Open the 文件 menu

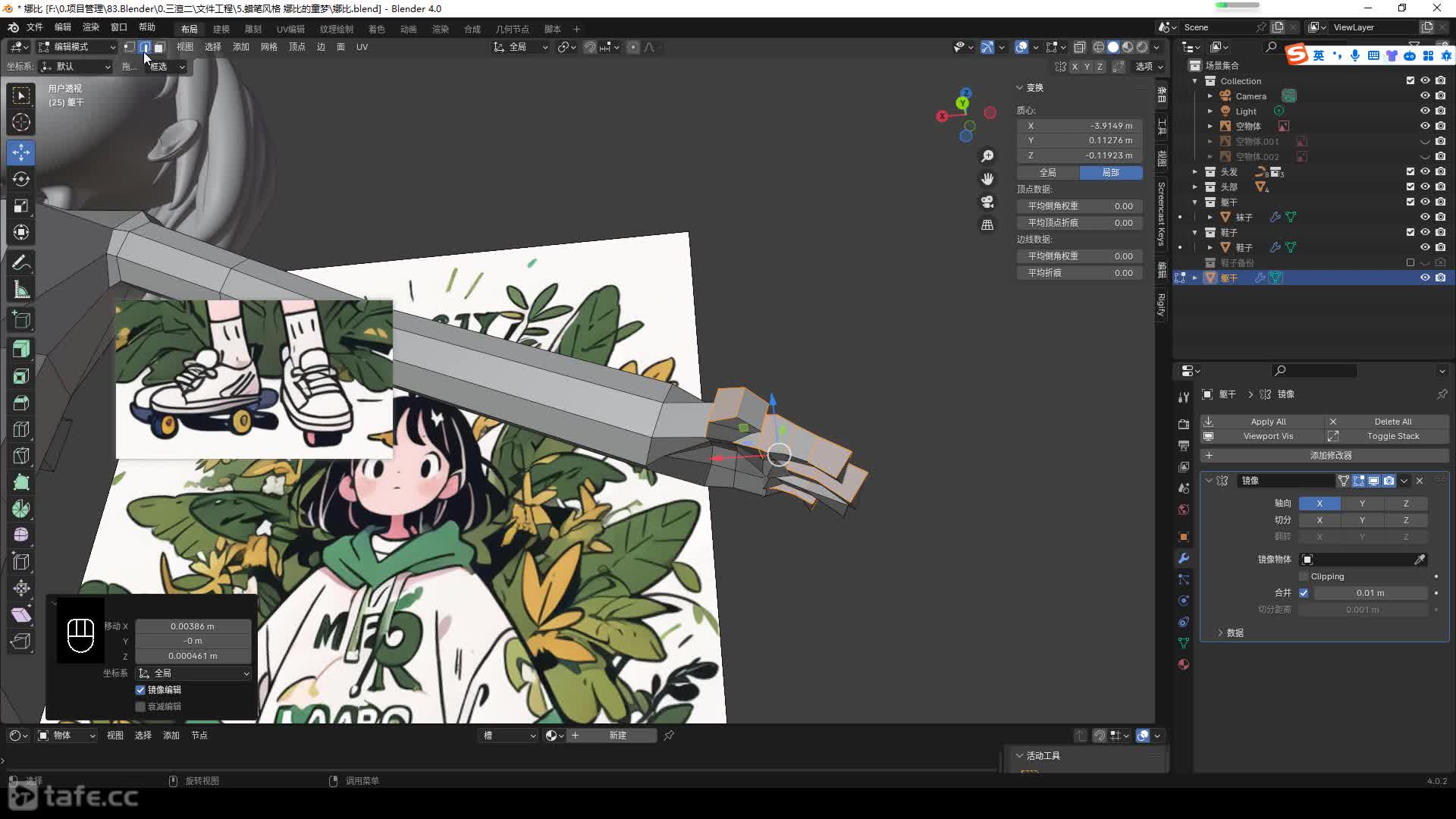(35, 27)
